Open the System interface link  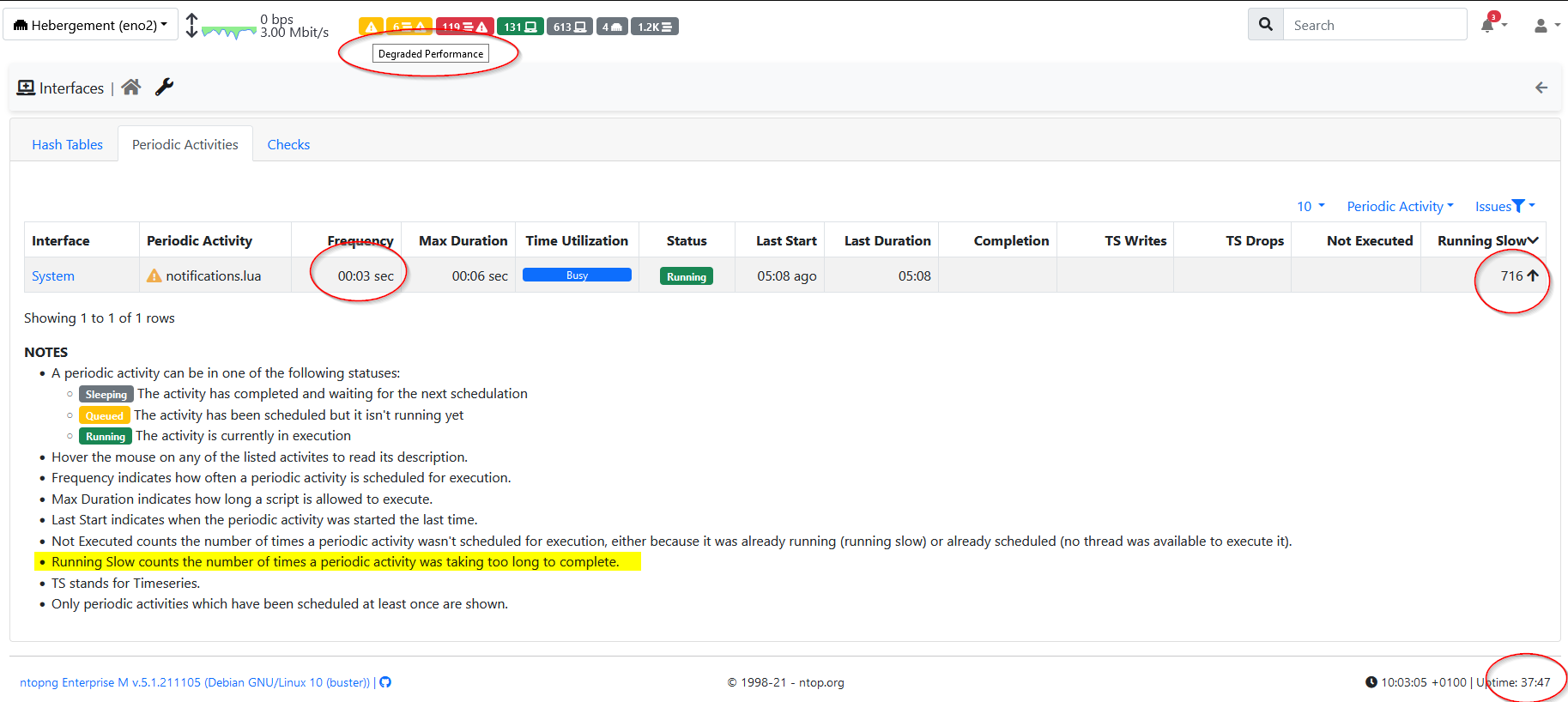53,275
